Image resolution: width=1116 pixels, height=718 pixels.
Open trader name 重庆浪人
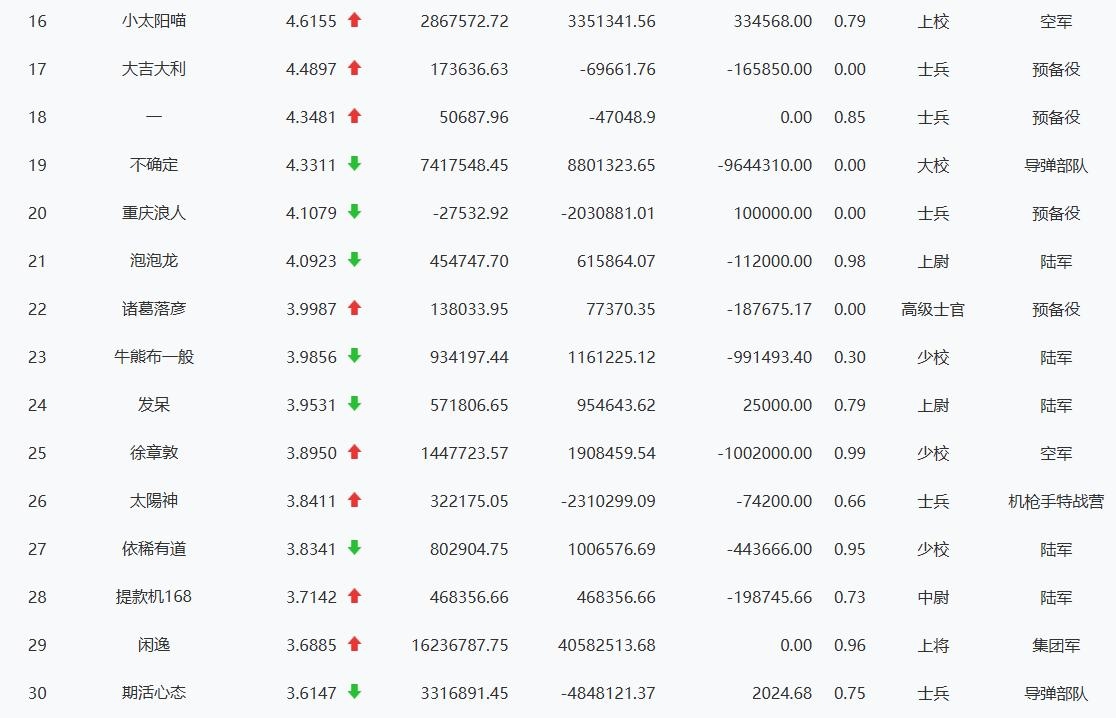point(154,213)
